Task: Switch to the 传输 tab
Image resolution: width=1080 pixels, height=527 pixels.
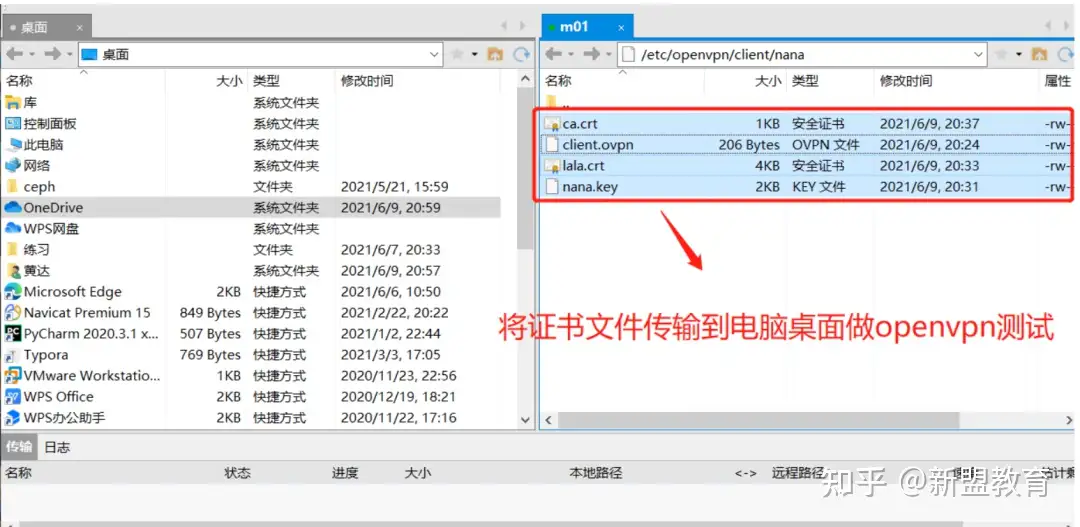Action: click(x=19, y=448)
